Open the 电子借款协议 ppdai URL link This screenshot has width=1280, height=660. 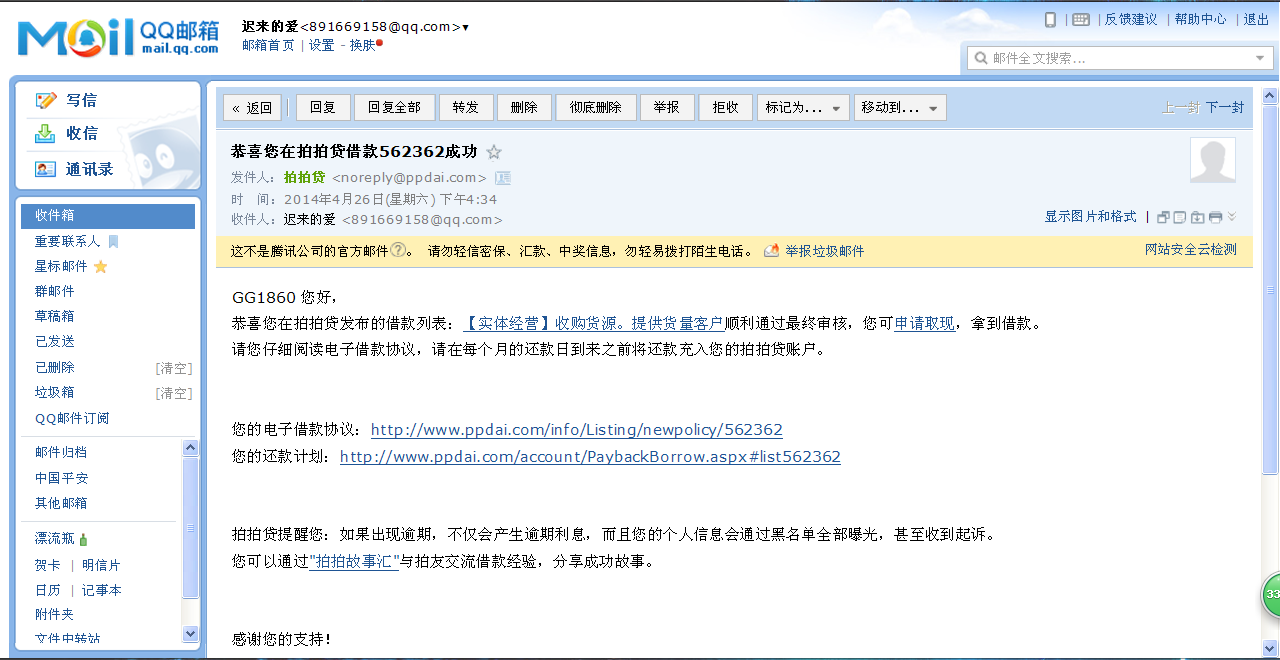577,430
